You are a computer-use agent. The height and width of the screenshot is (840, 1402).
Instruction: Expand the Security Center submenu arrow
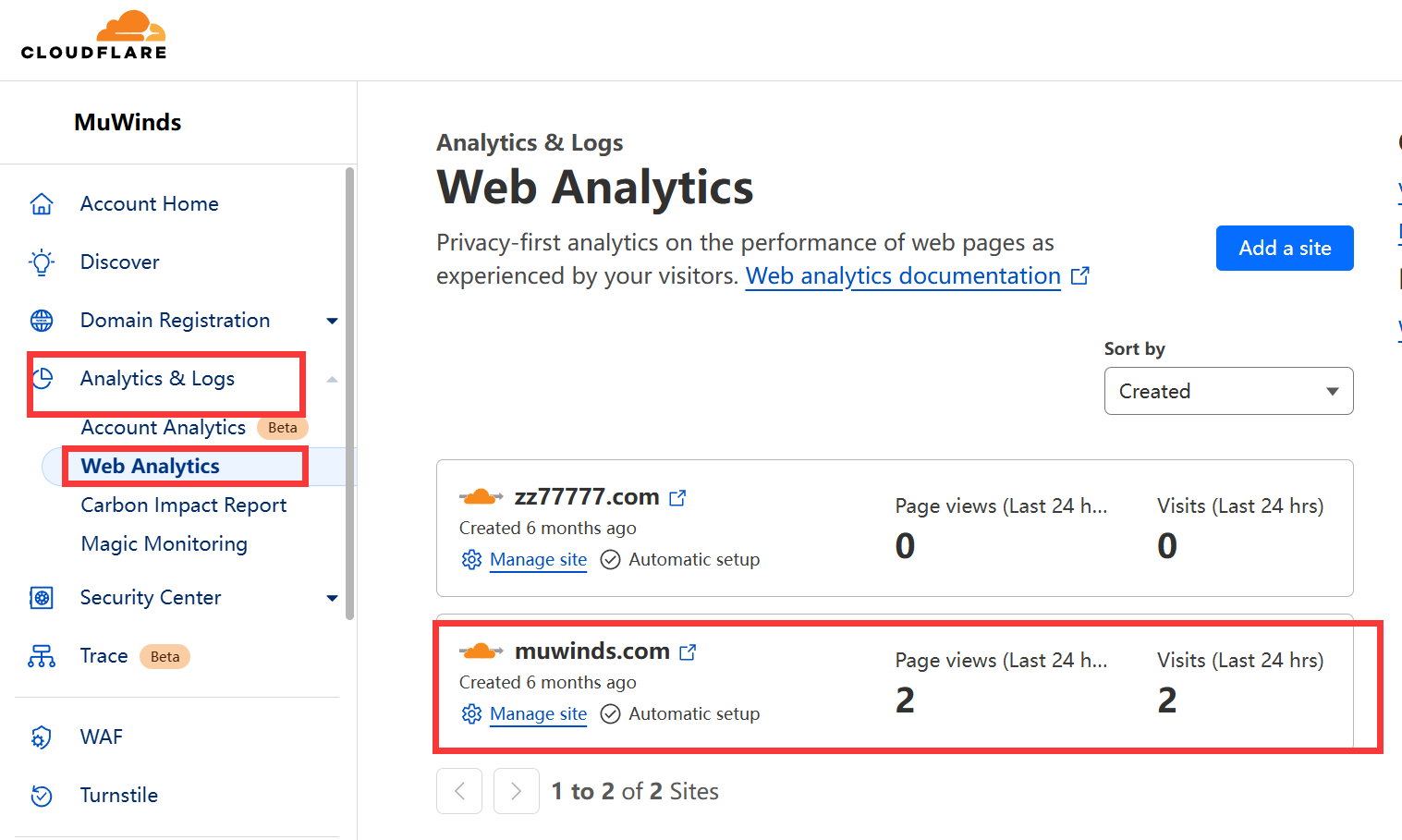(x=332, y=598)
